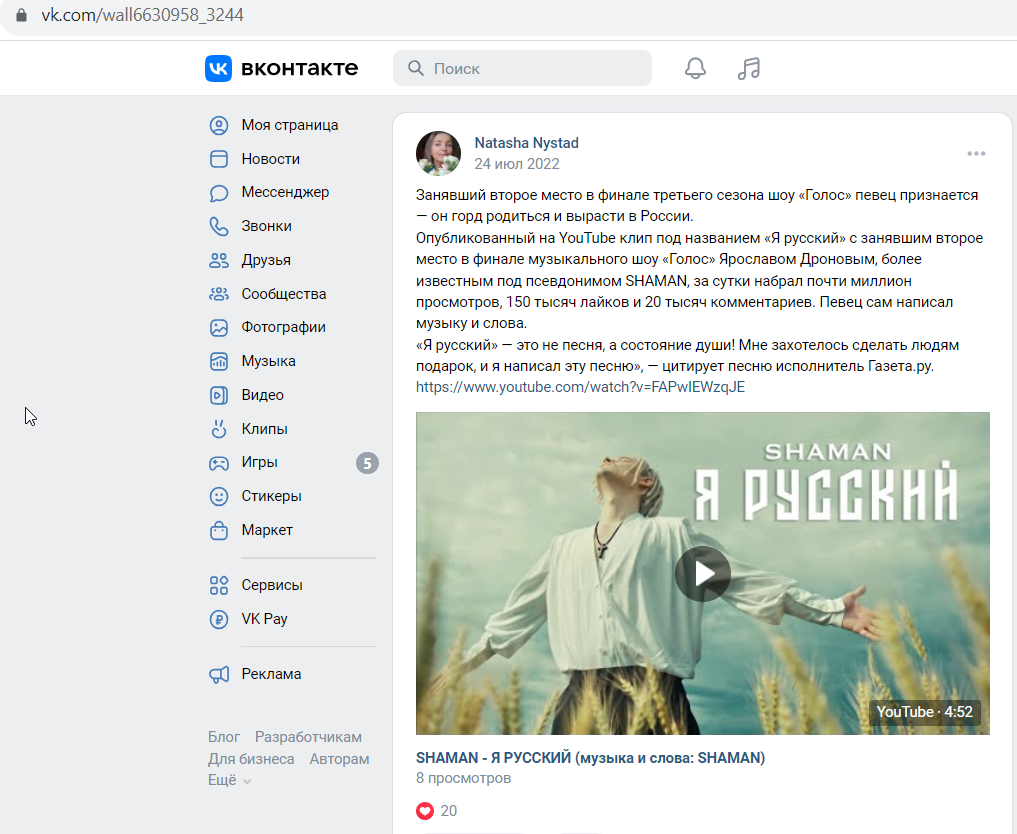The width and height of the screenshot is (1017, 834).
Task: Expand the Ещё footer dropdown
Action: 229,780
